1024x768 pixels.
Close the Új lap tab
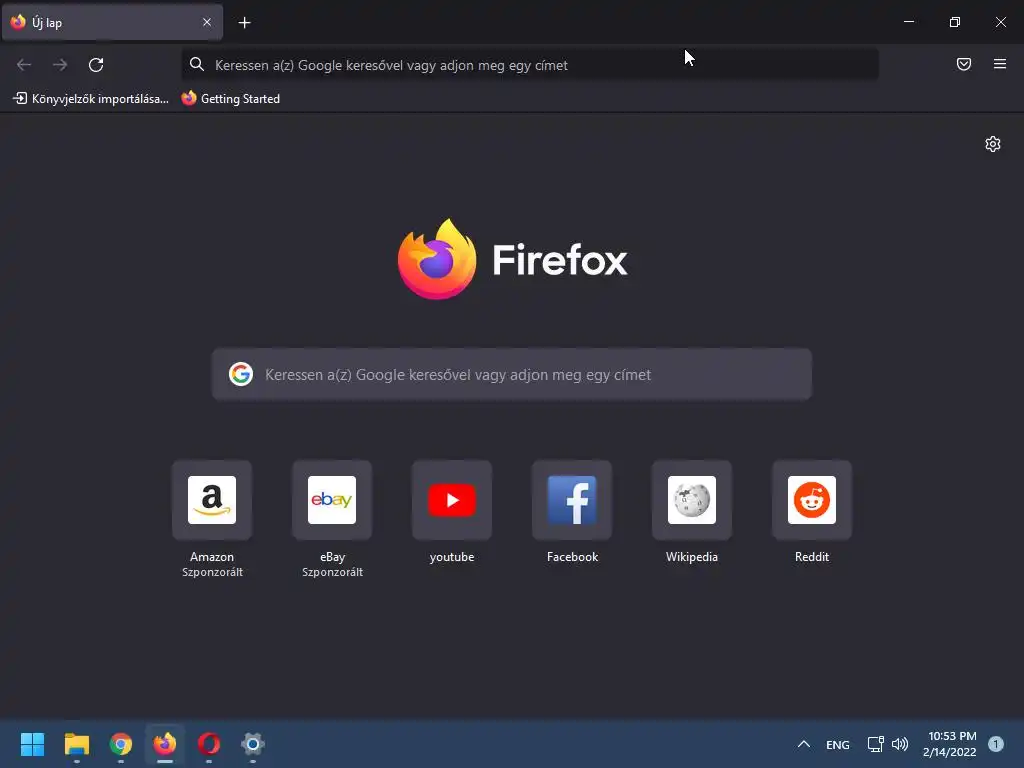pyautogui.click(x=207, y=22)
